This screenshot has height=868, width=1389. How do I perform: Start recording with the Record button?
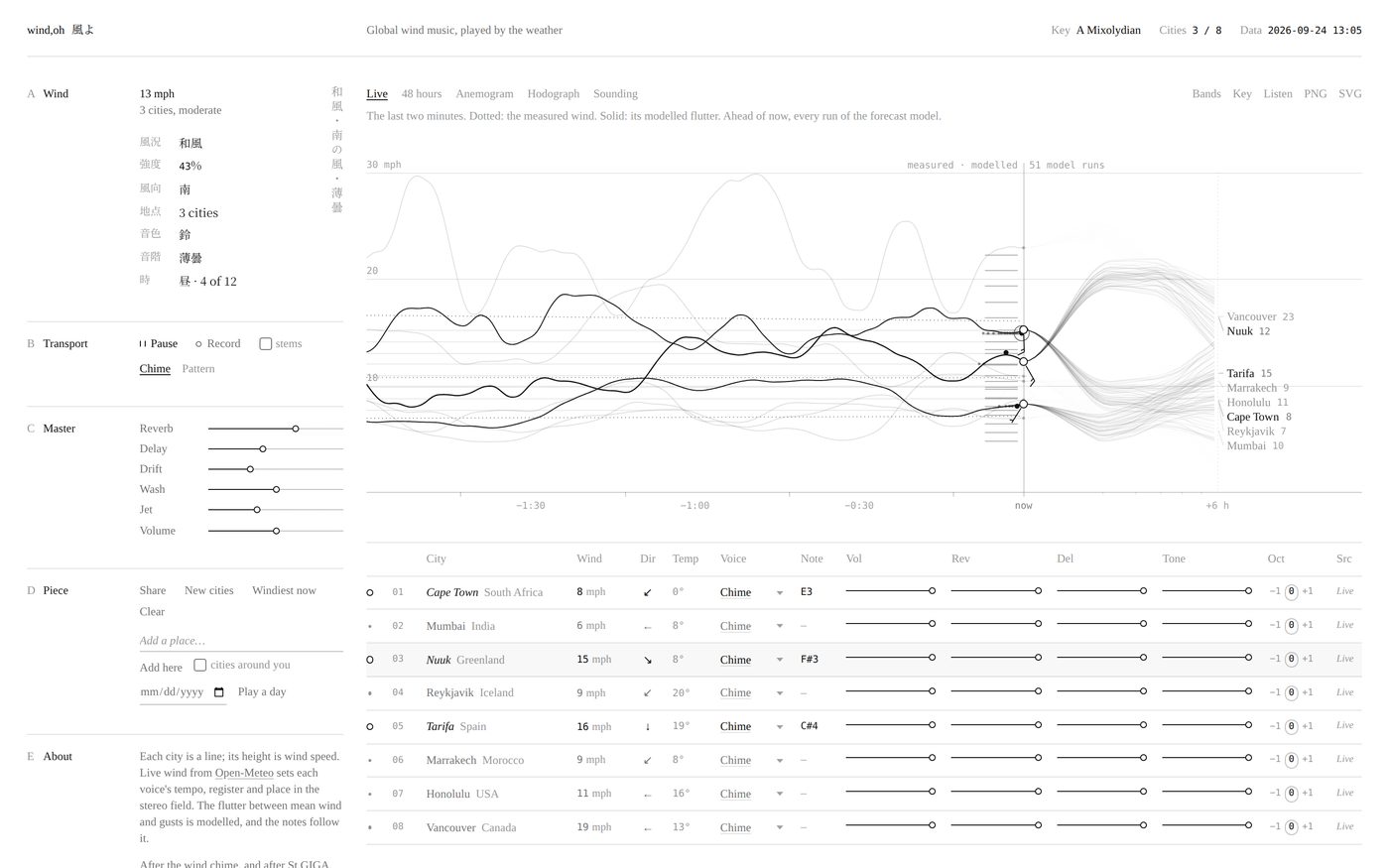coord(218,344)
